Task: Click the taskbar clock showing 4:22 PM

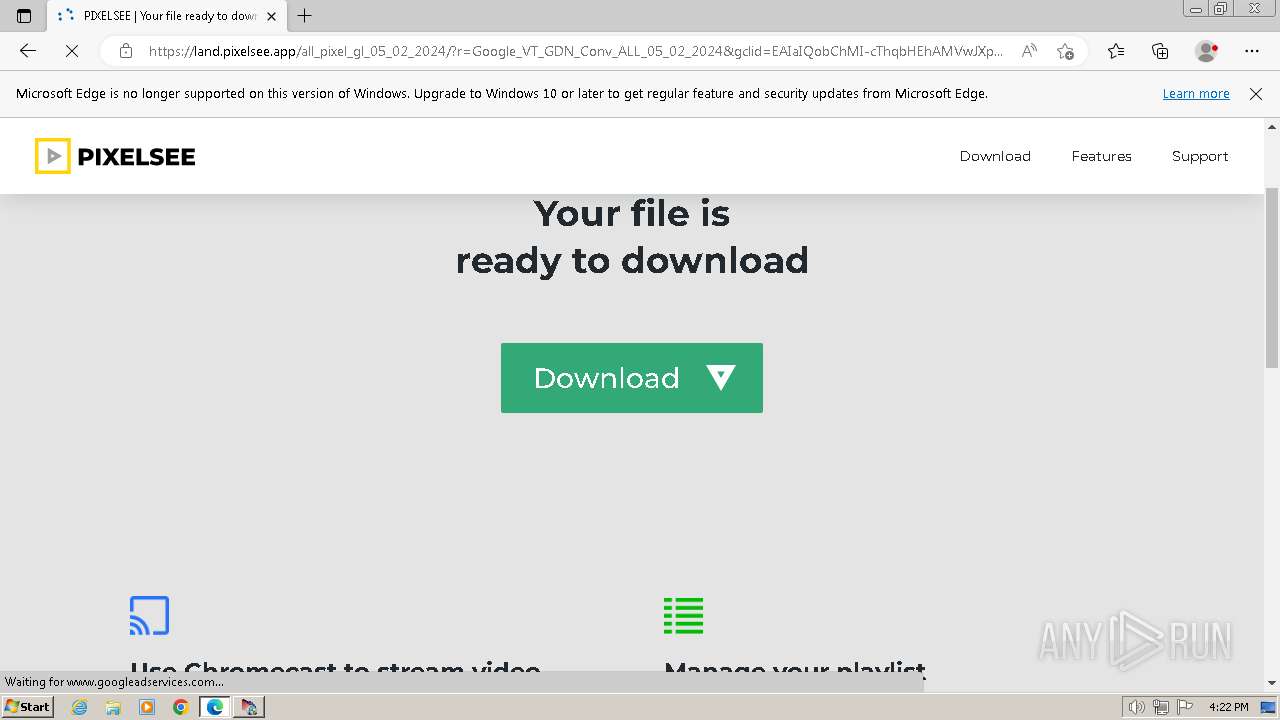Action: coord(1228,707)
